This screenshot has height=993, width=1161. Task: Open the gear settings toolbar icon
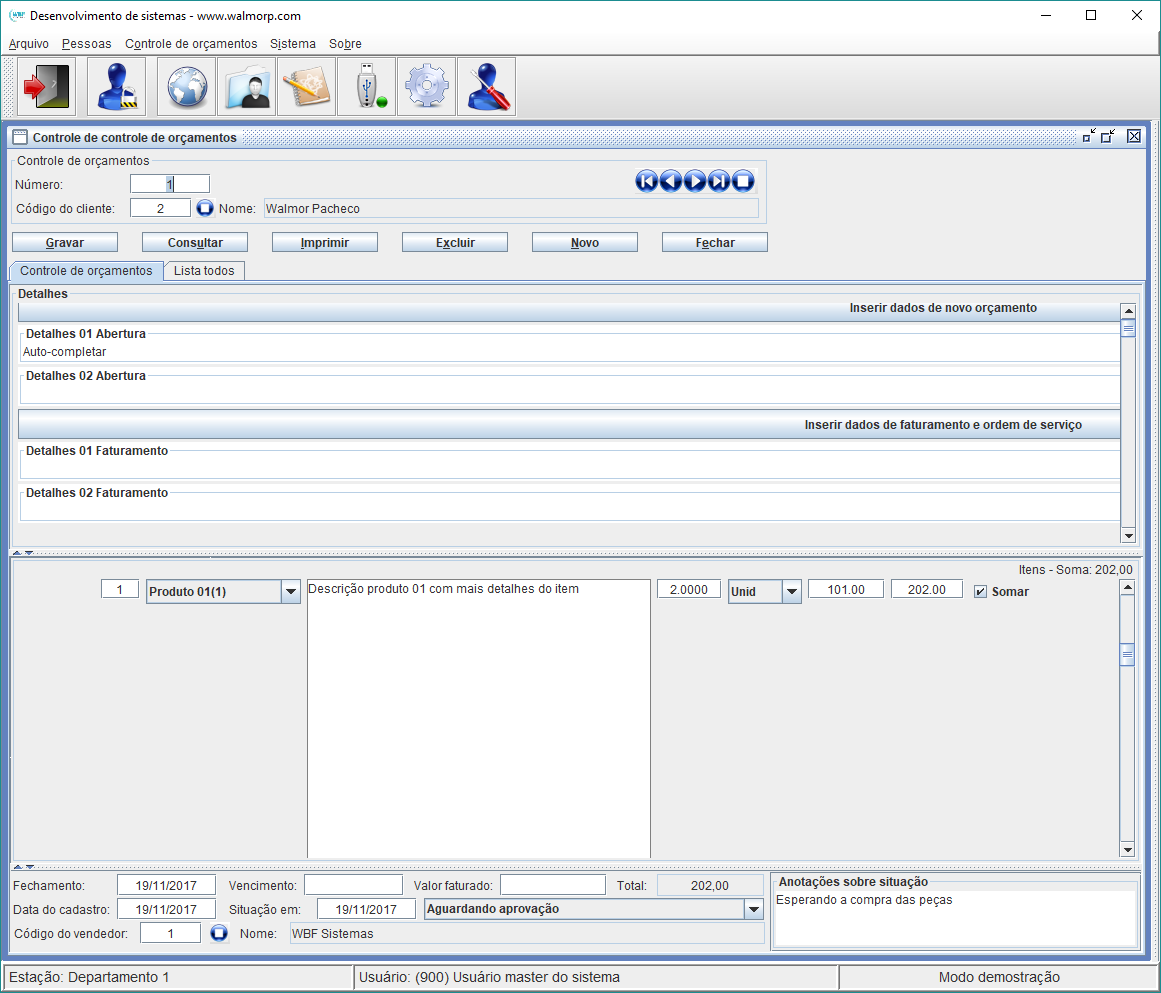(x=426, y=87)
